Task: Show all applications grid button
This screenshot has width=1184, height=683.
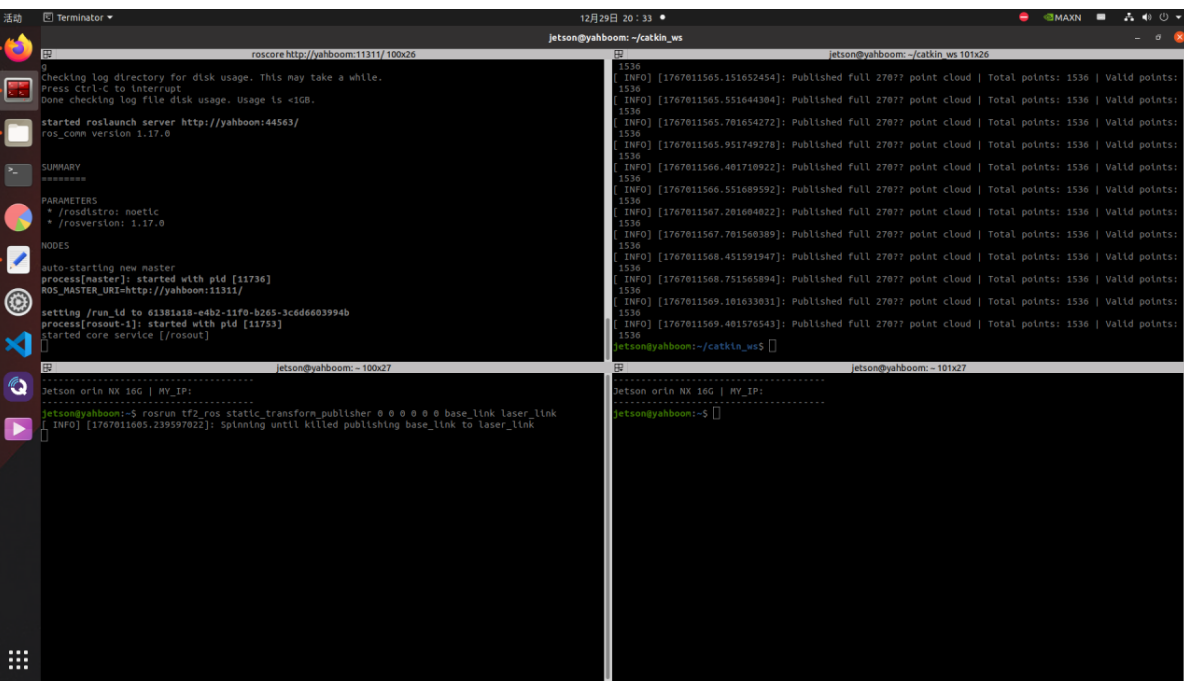Action: point(18,659)
